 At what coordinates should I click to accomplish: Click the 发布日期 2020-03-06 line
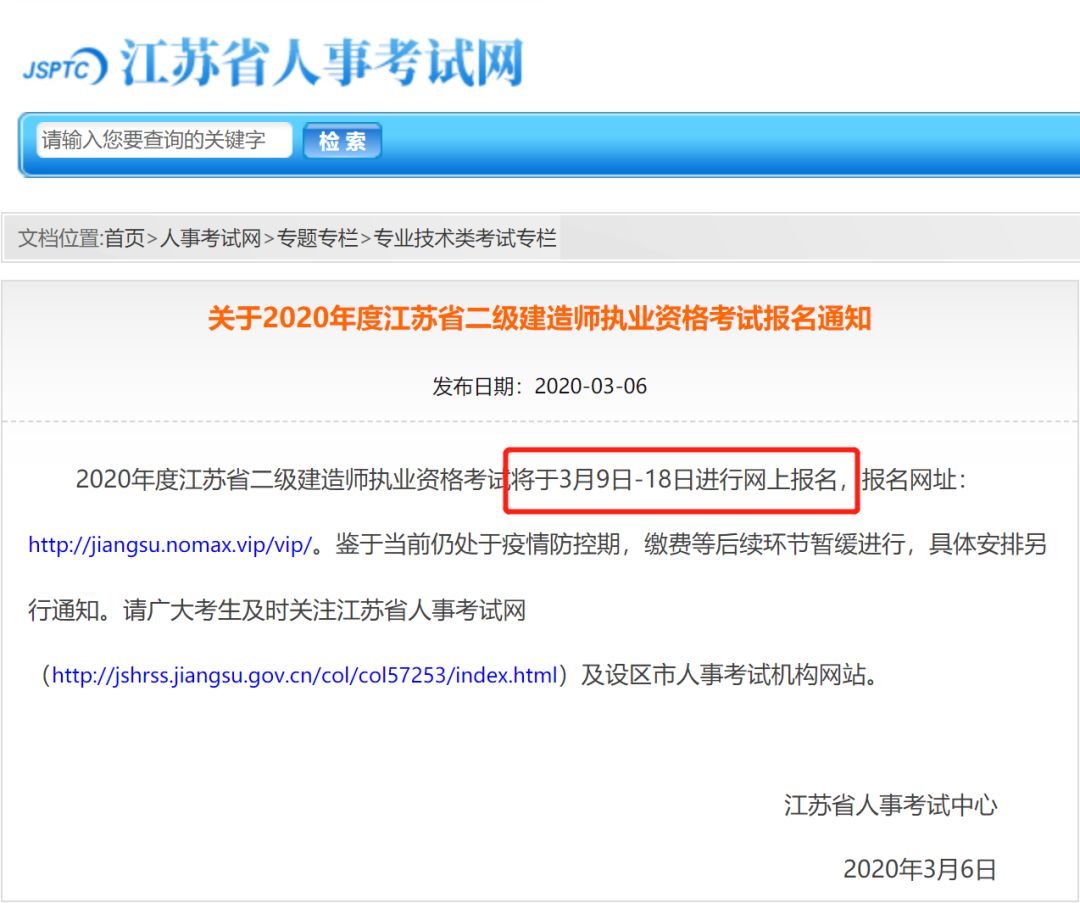coord(539,386)
